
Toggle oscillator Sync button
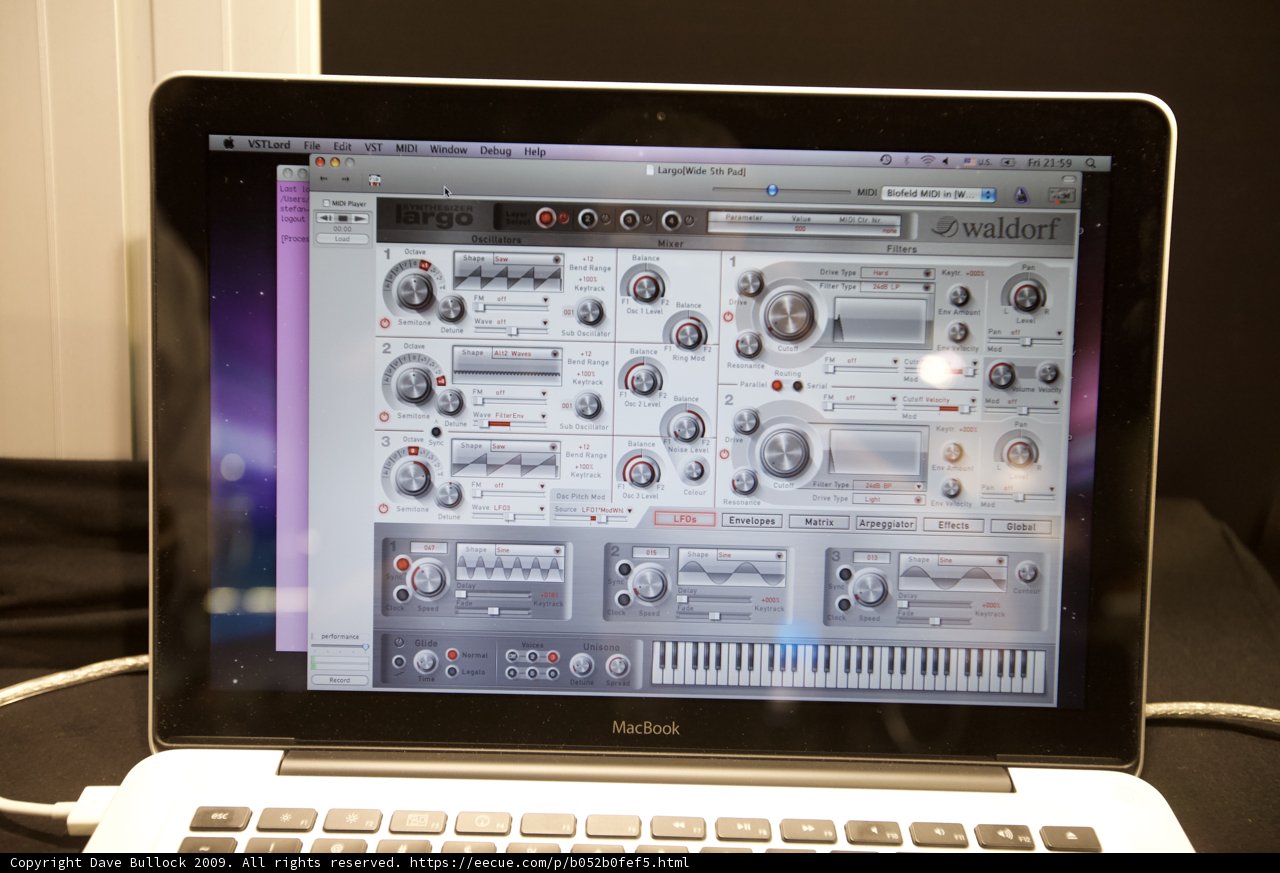click(x=436, y=430)
